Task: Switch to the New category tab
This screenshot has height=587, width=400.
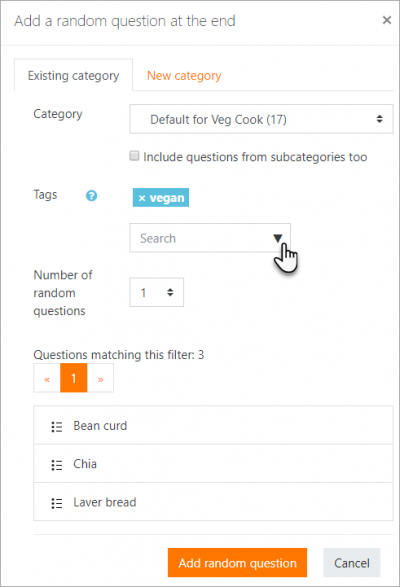Action: tap(184, 76)
